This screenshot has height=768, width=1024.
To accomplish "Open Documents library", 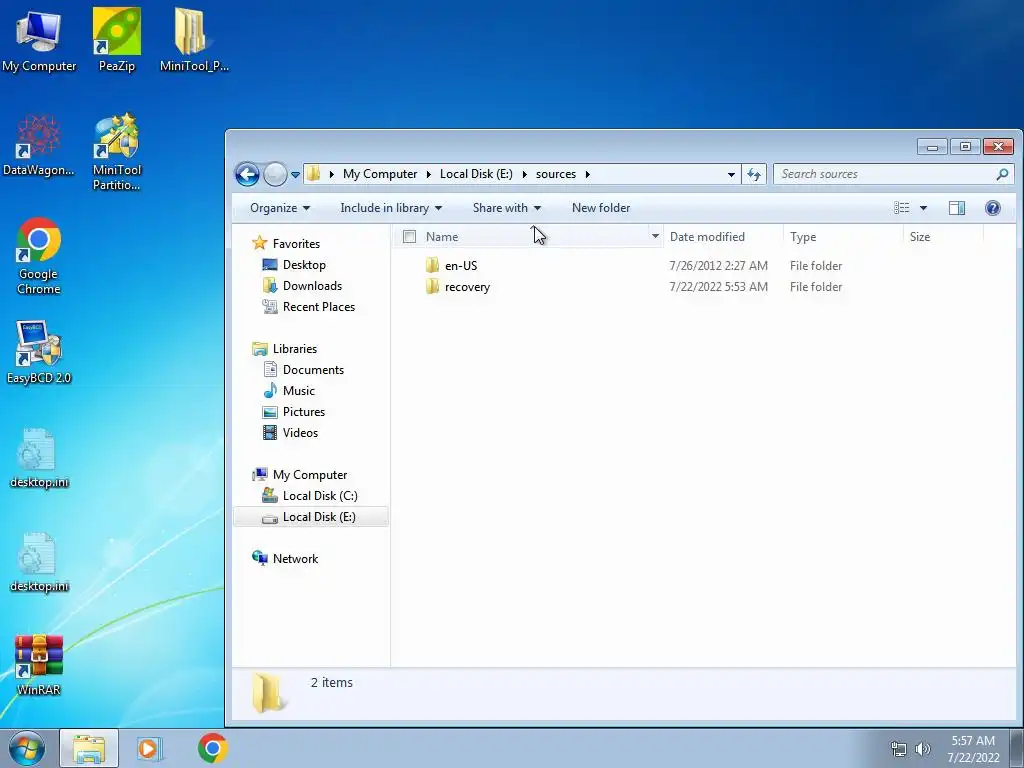I will tap(313, 370).
